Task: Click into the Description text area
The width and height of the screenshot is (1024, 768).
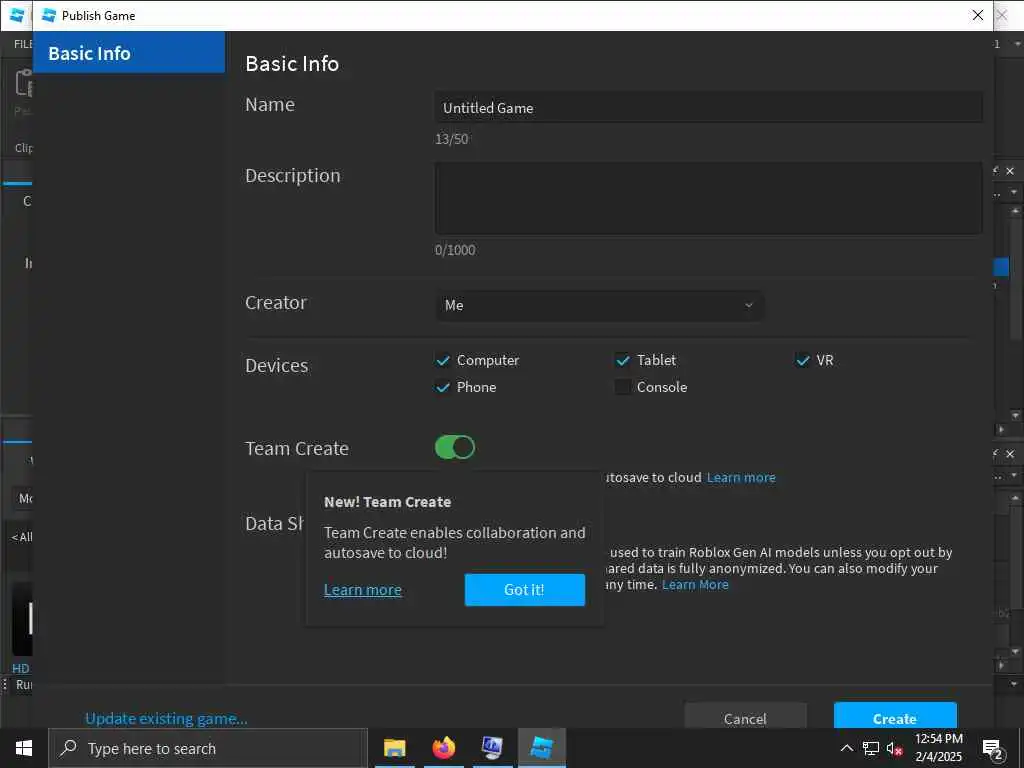Action: [x=709, y=198]
